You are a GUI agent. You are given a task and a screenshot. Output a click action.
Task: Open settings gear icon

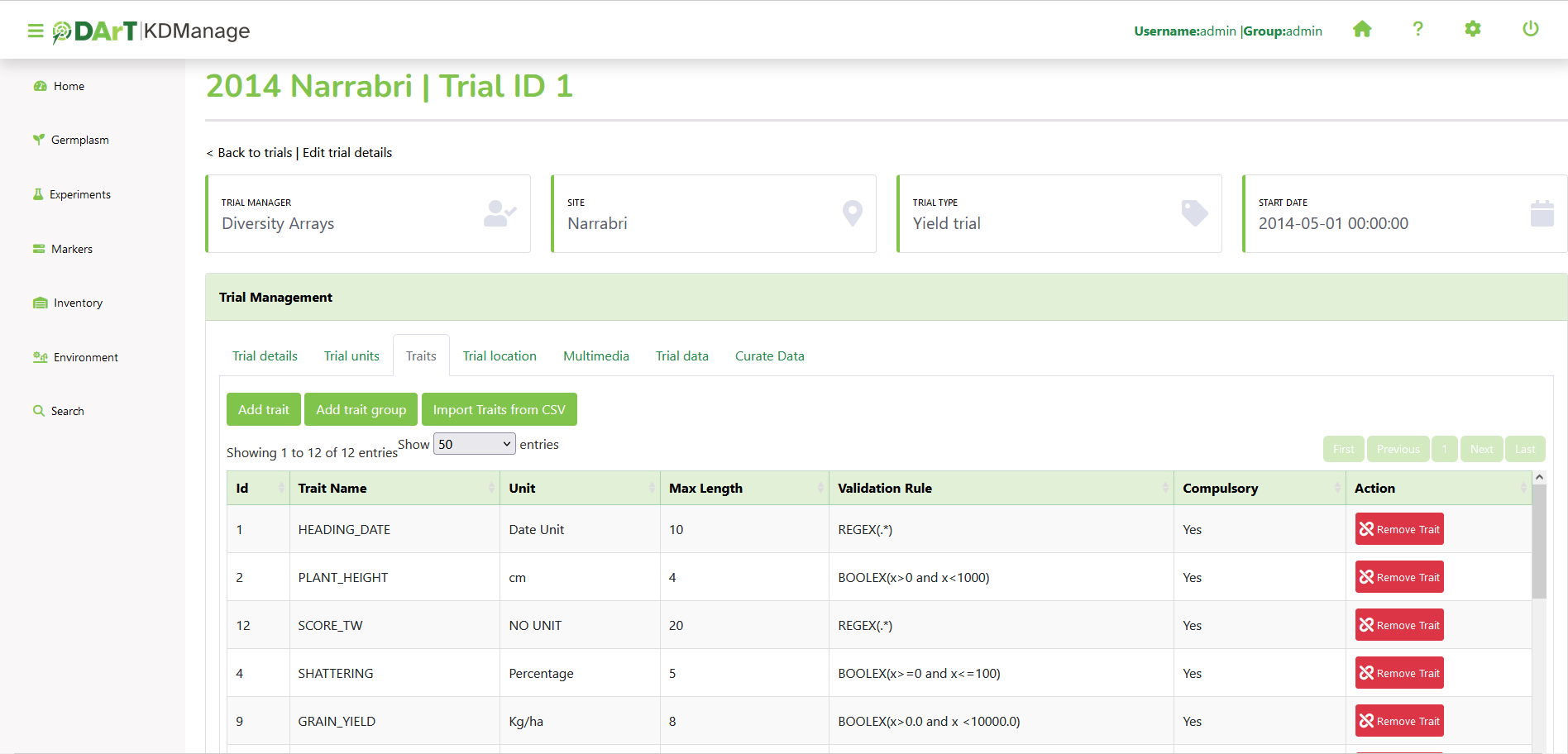point(1472,30)
